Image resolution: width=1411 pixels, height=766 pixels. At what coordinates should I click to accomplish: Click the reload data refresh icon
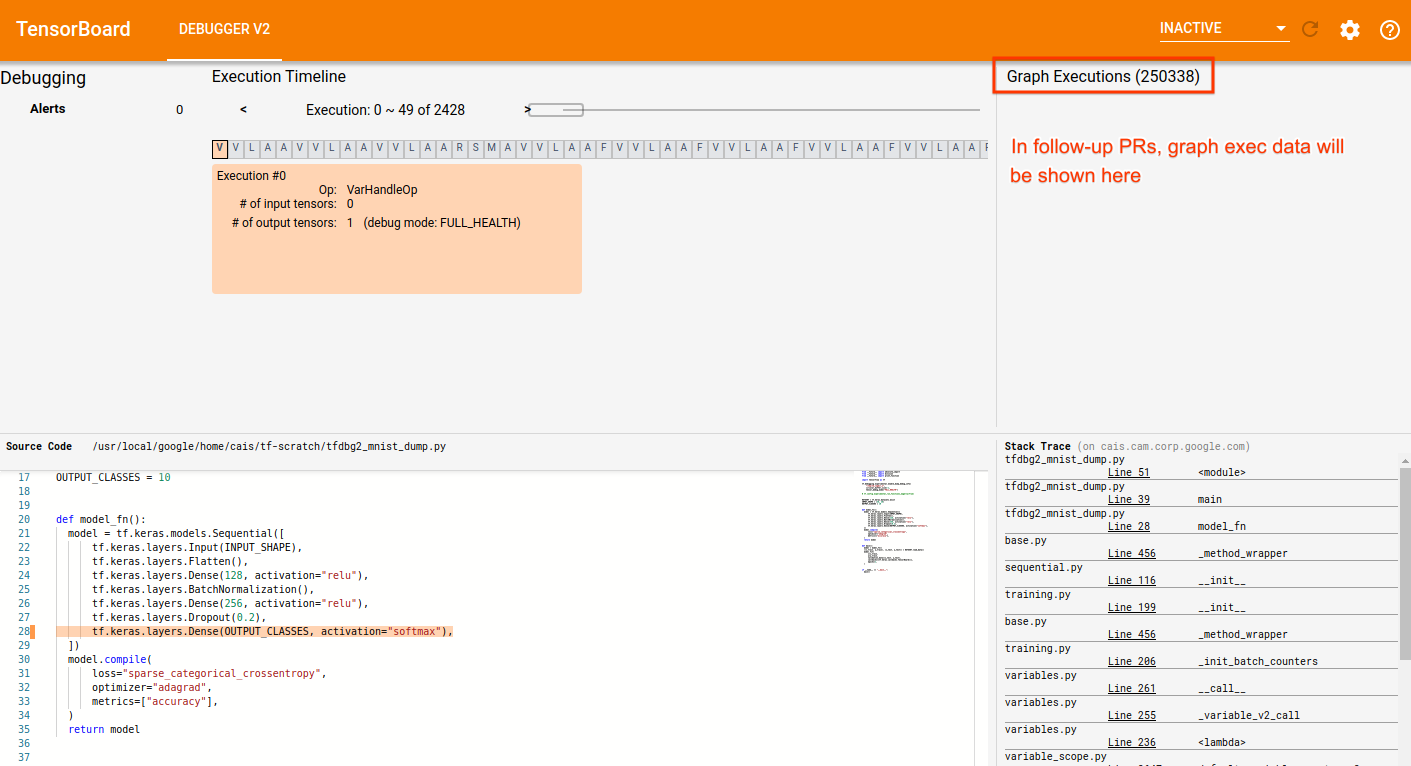pos(1310,29)
